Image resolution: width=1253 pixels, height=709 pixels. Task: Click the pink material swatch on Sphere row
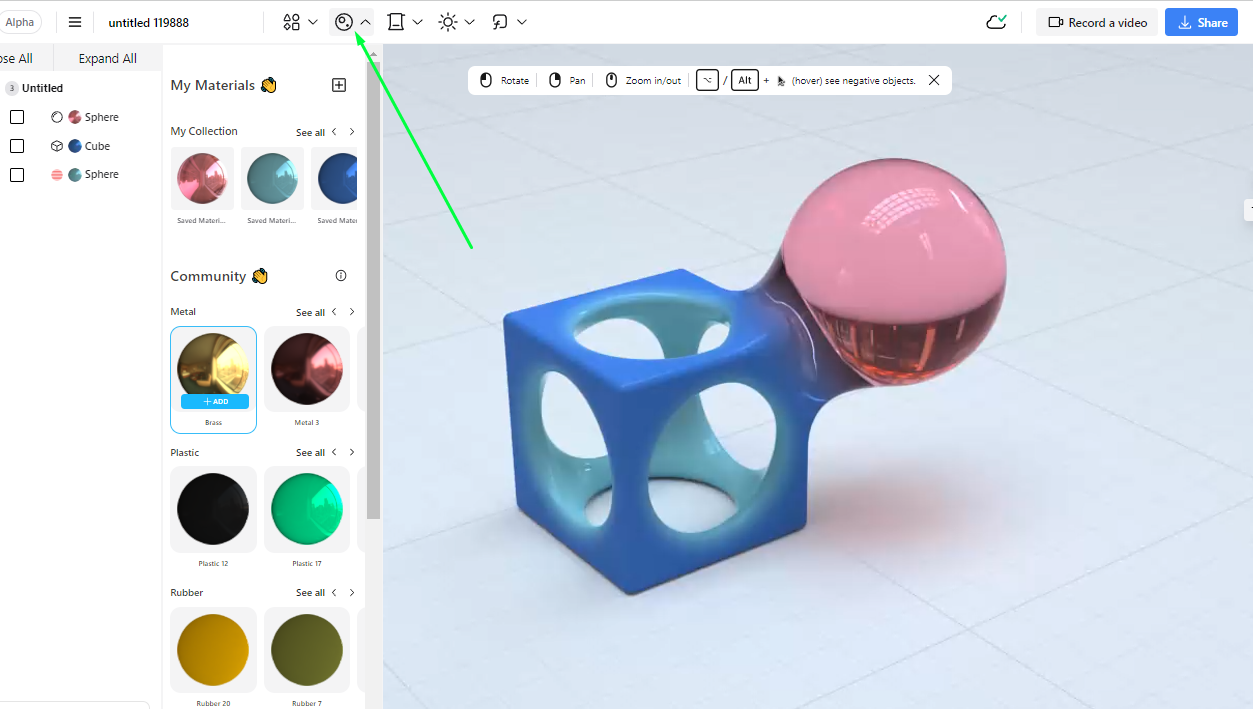[x=75, y=117]
